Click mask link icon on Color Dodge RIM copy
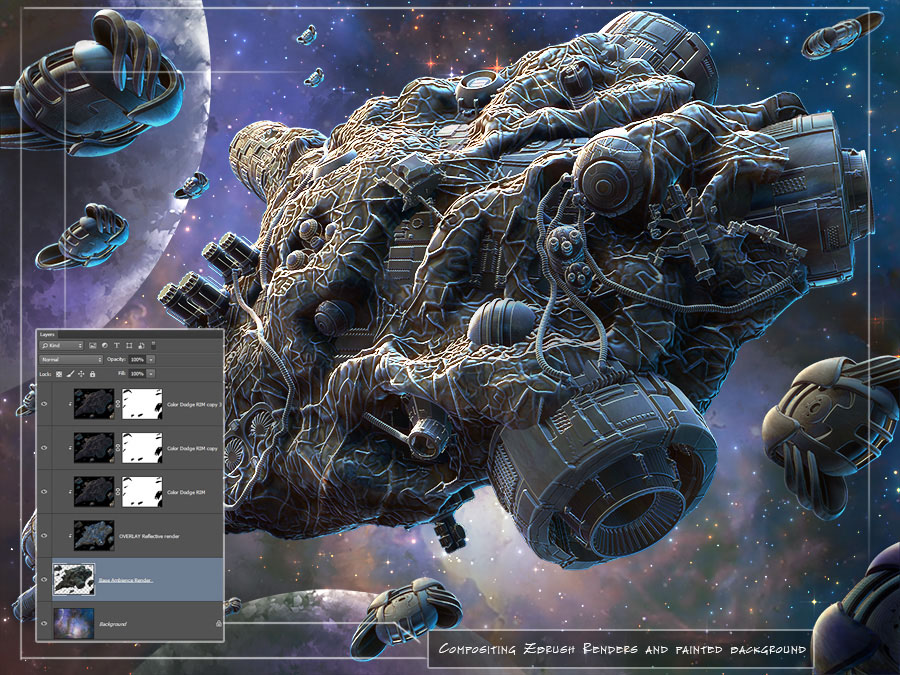 118,448
